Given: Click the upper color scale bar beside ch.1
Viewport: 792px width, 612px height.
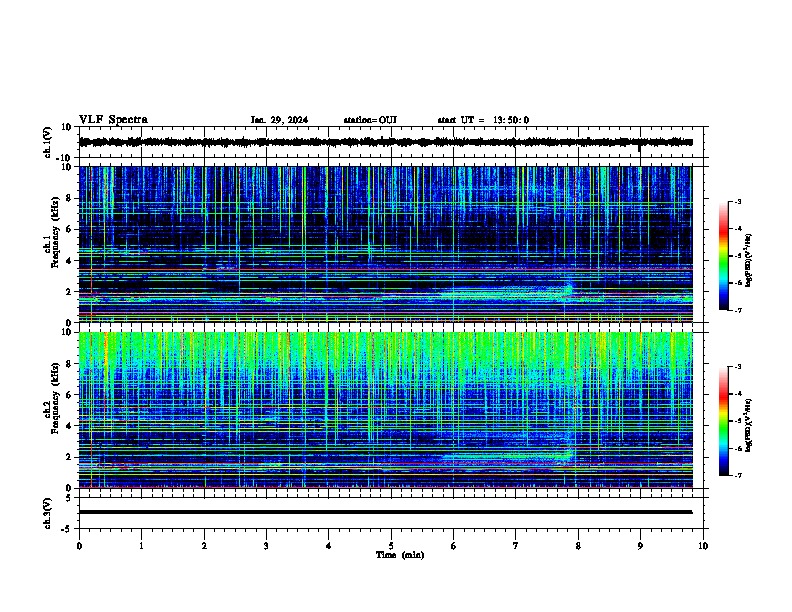Looking at the screenshot, I should pyautogui.click(x=724, y=256).
